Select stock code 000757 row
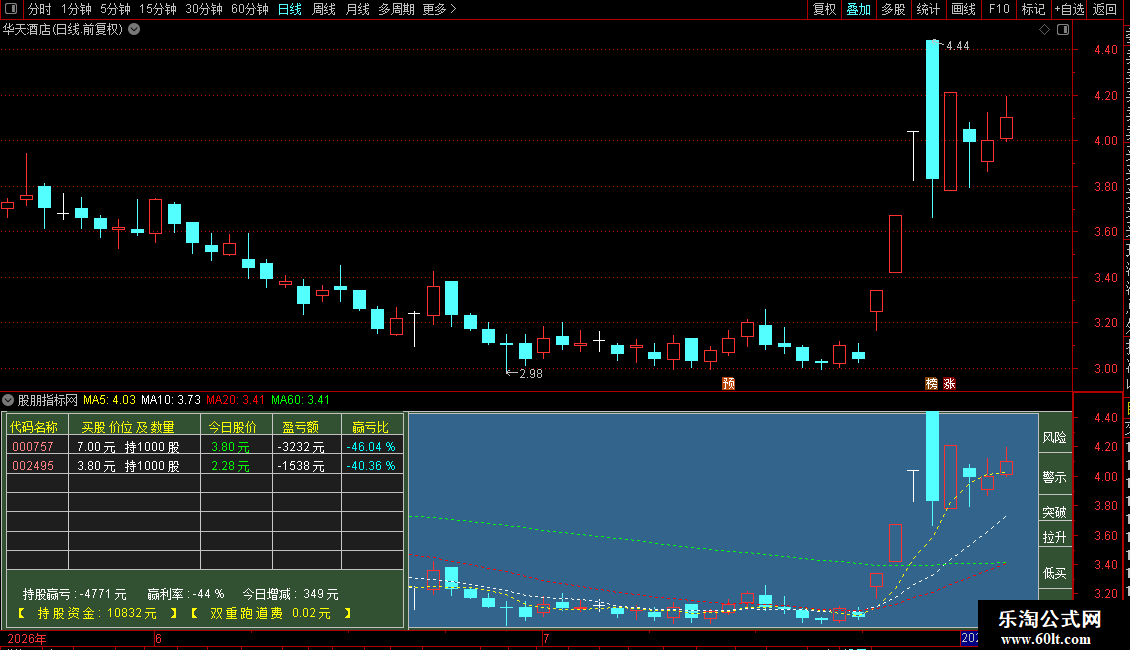 coord(205,447)
